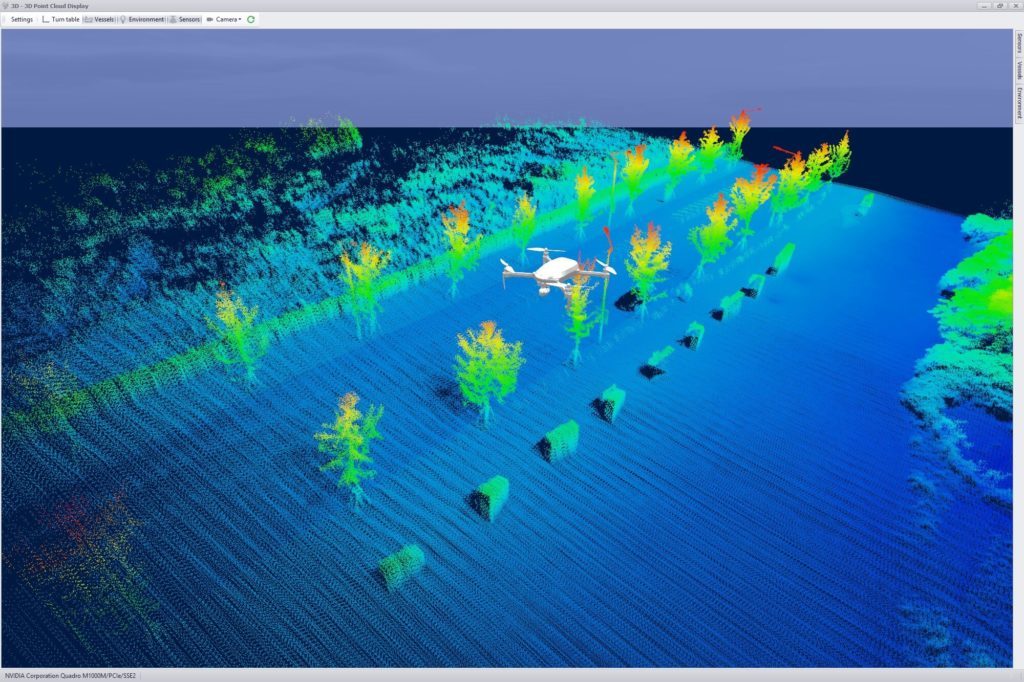Expand the Camera dropdown arrow
The image size is (1024, 682).
pos(240,19)
